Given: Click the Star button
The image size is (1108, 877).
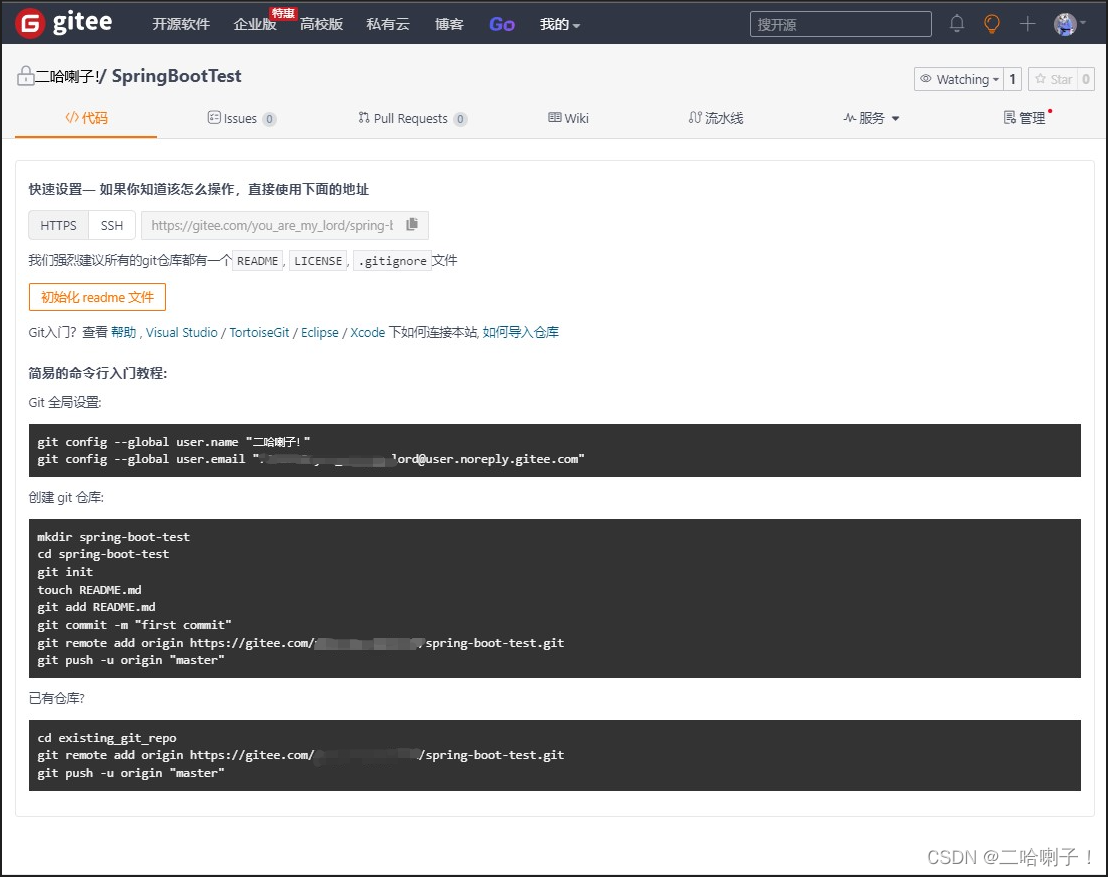Looking at the screenshot, I should point(1054,79).
